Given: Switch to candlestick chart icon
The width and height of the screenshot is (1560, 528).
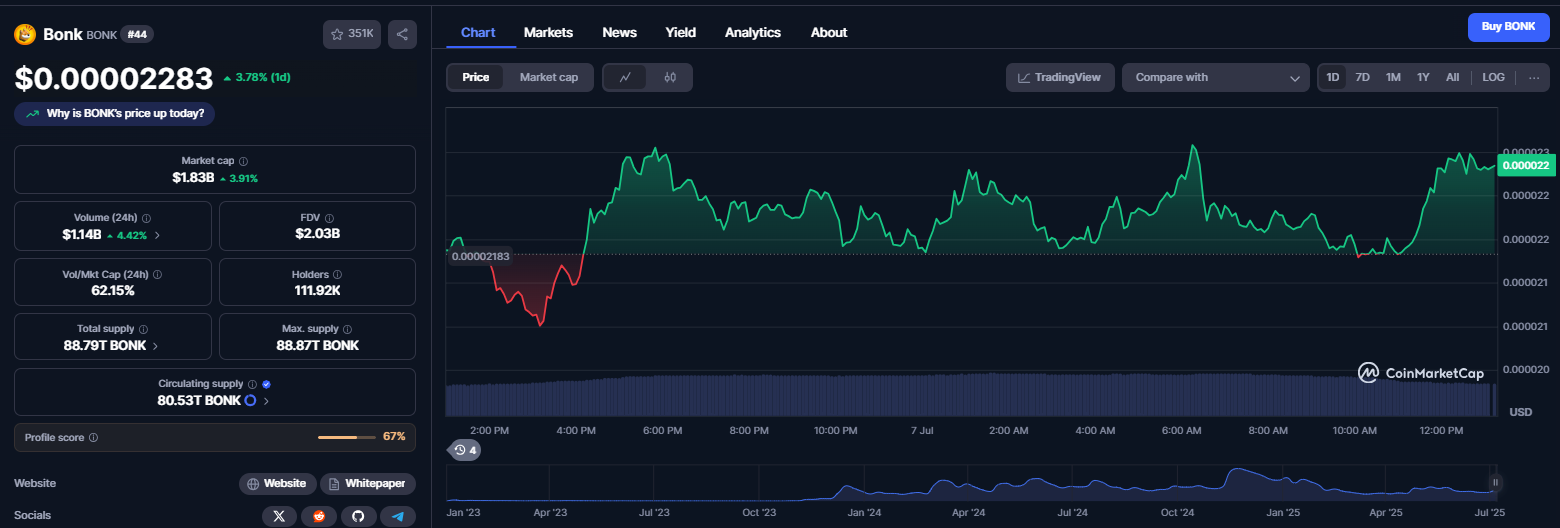Looking at the screenshot, I should (x=670, y=77).
